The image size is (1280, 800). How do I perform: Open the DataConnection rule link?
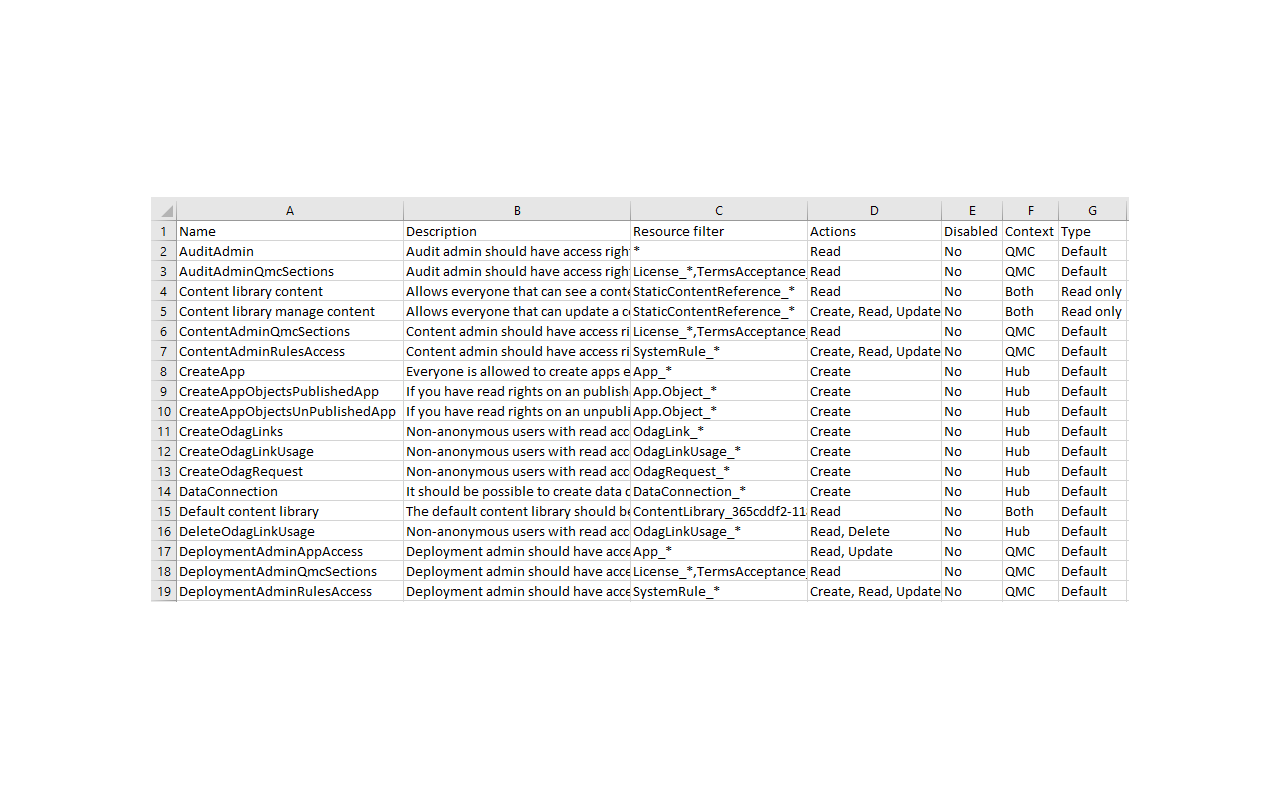pos(228,491)
